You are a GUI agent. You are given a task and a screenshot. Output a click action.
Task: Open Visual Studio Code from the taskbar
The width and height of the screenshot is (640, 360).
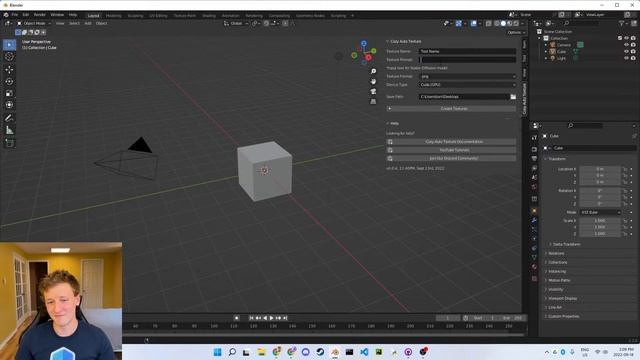[364, 352]
